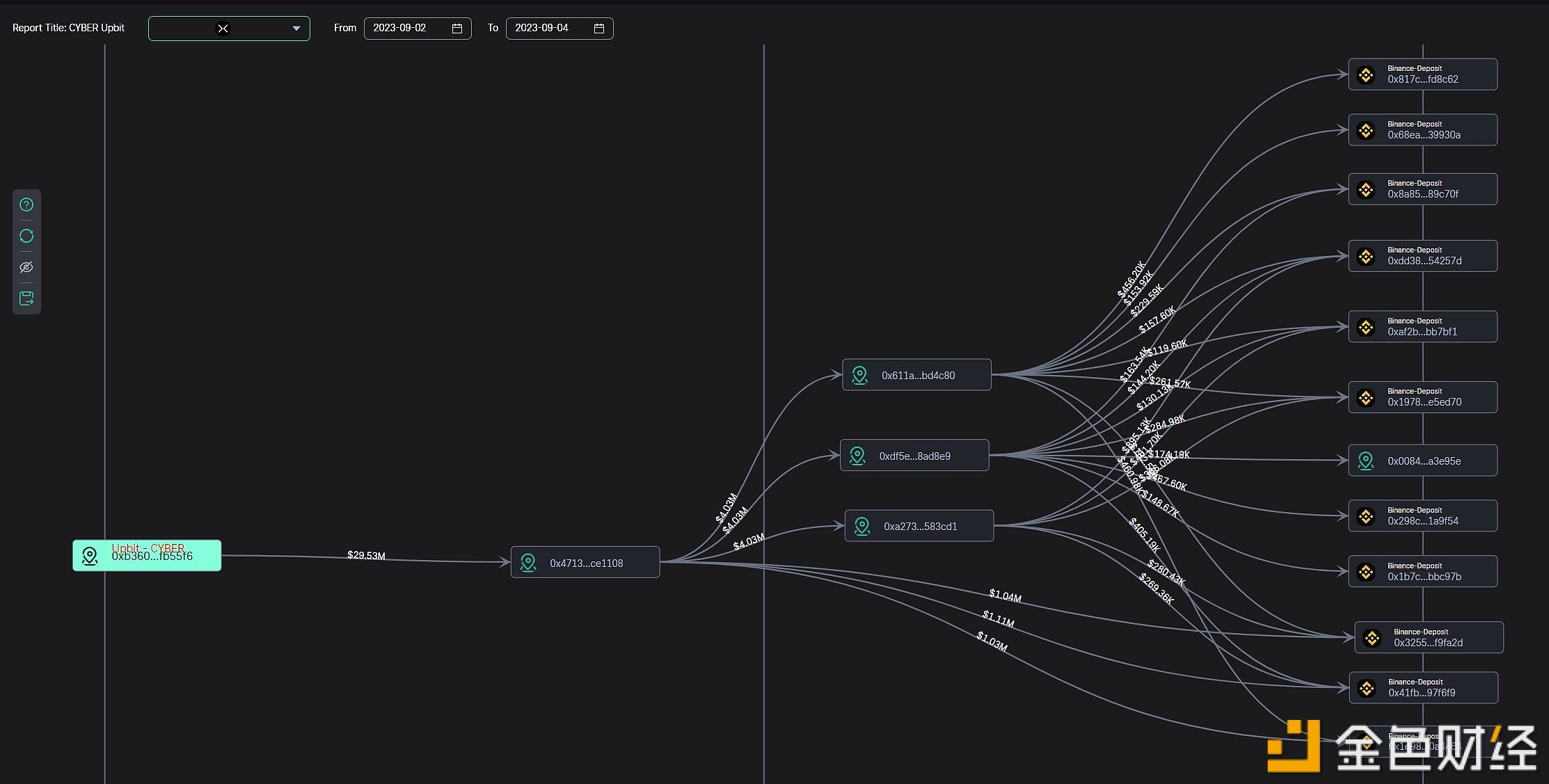This screenshot has width=1549, height=784.
Task: Select node 0x611a...bd4c80
Action: pos(916,375)
